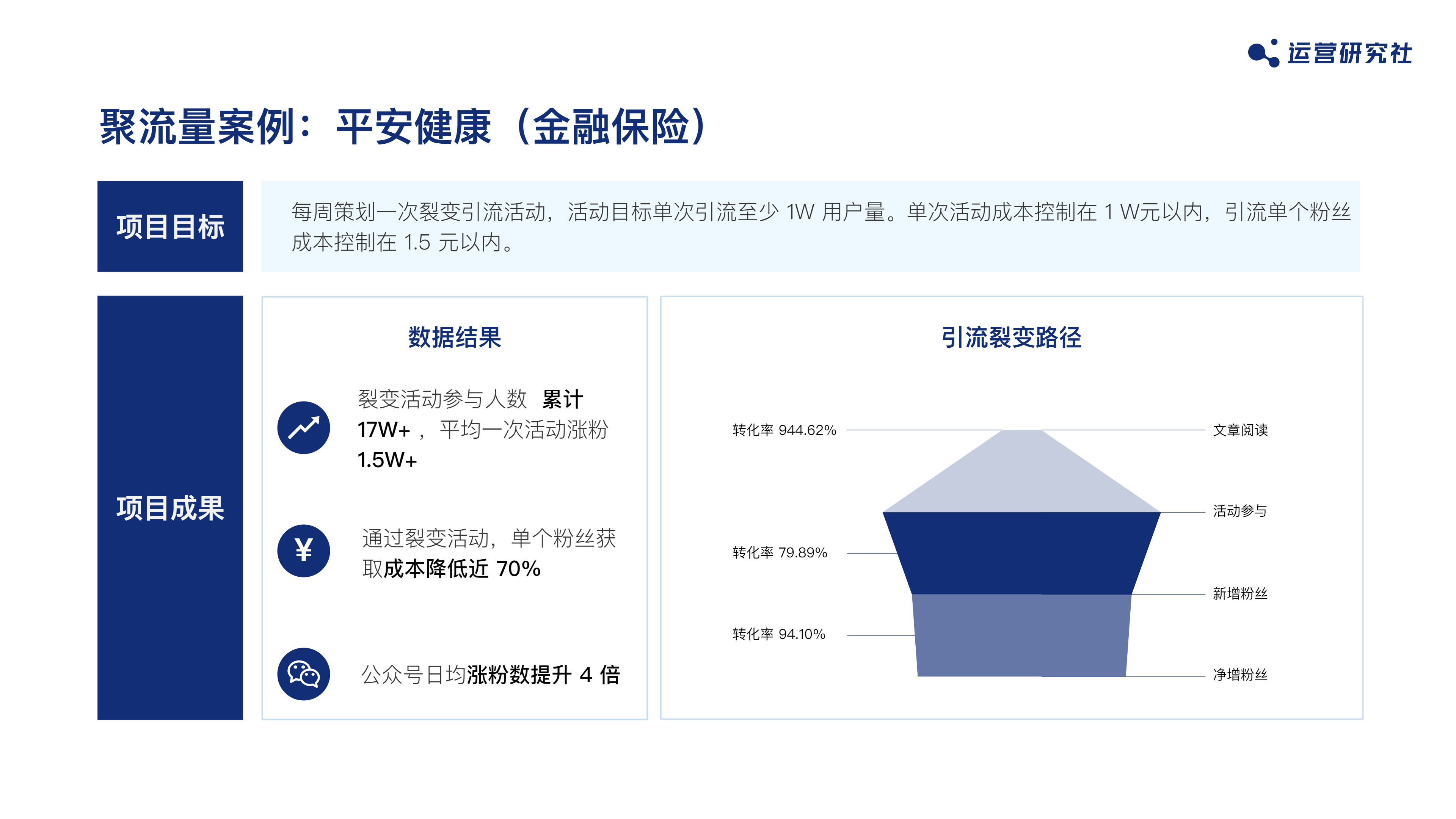Select the 项目成果 sidebar block
1456x819 pixels.
click(170, 508)
